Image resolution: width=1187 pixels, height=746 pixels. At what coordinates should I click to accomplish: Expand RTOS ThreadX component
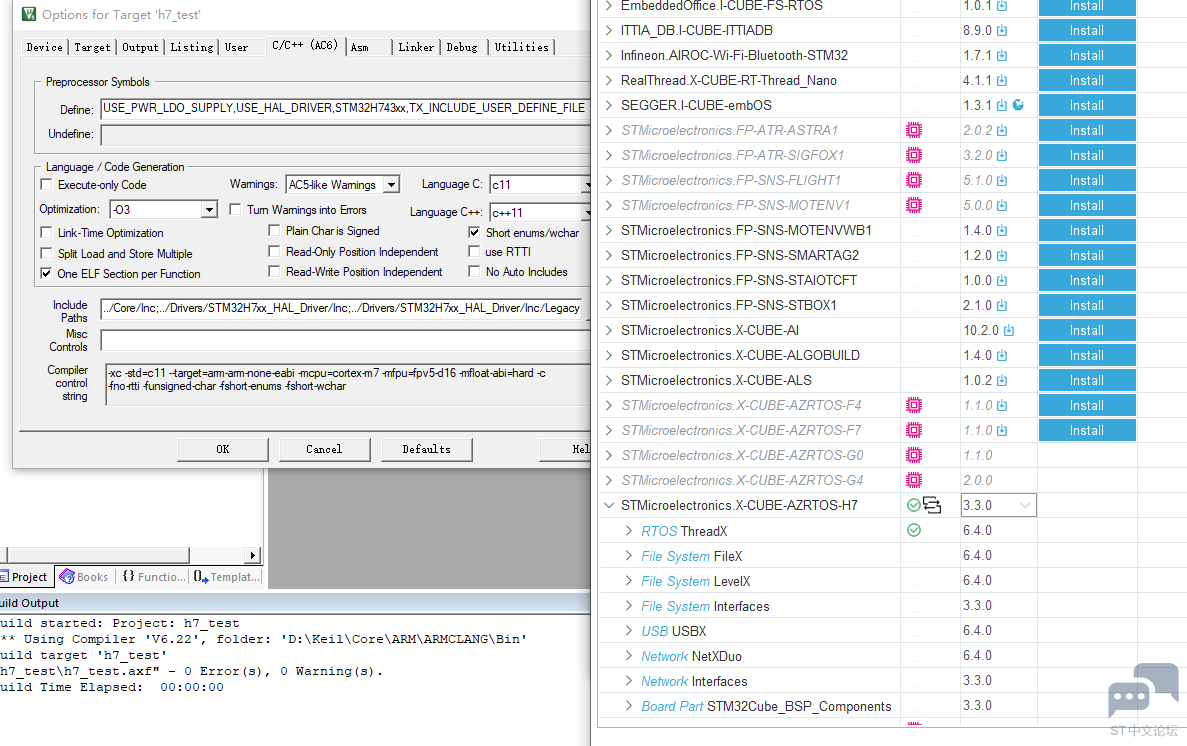click(628, 531)
